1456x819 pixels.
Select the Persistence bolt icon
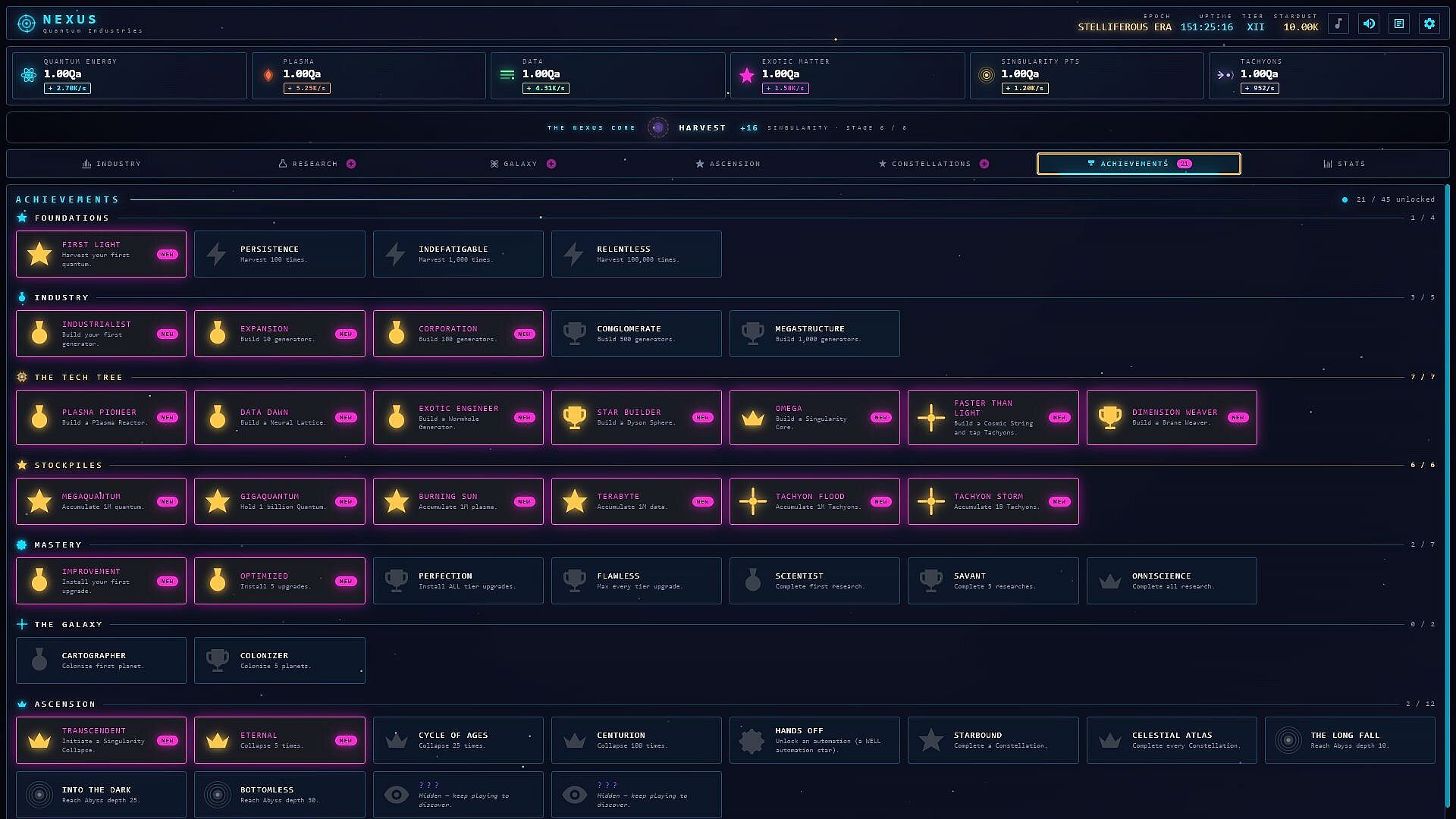217,254
